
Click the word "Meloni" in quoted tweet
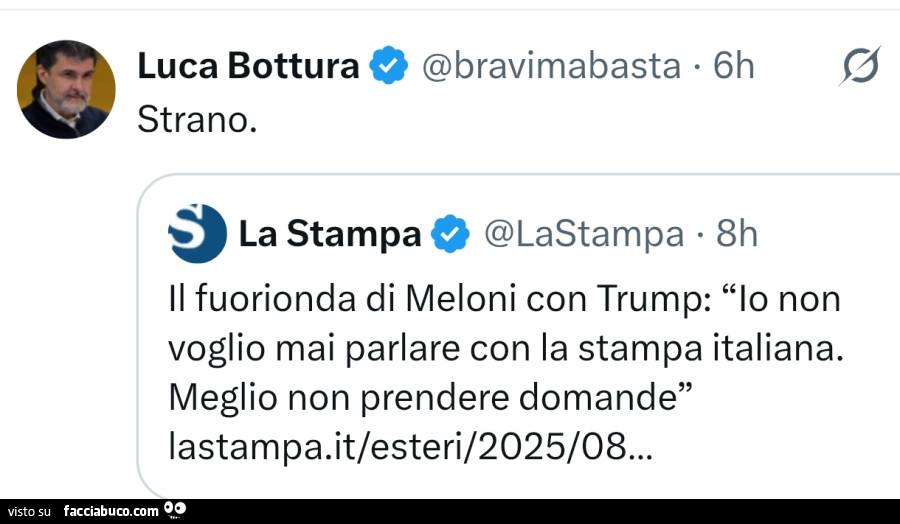pyautogui.click(x=461, y=298)
